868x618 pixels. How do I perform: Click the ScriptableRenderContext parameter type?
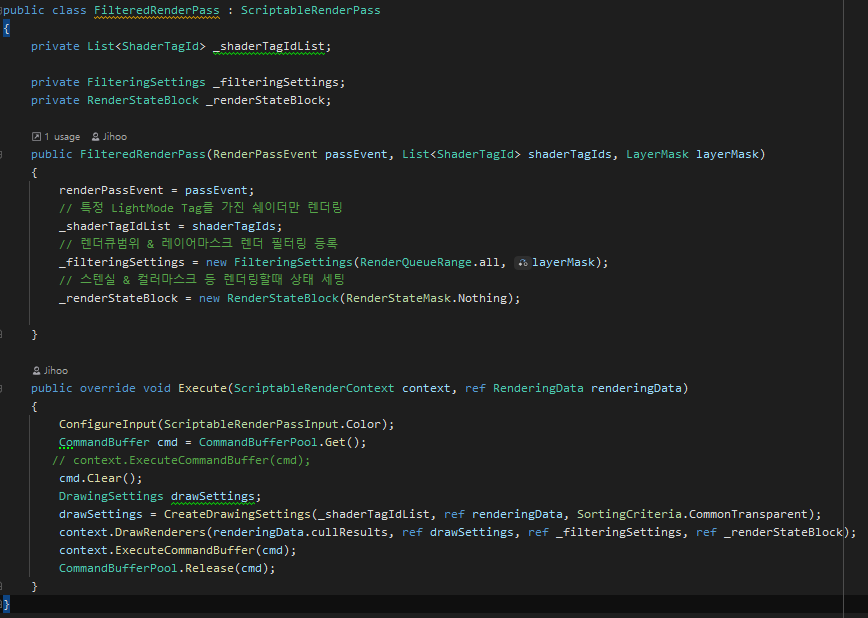tap(314, 388)
